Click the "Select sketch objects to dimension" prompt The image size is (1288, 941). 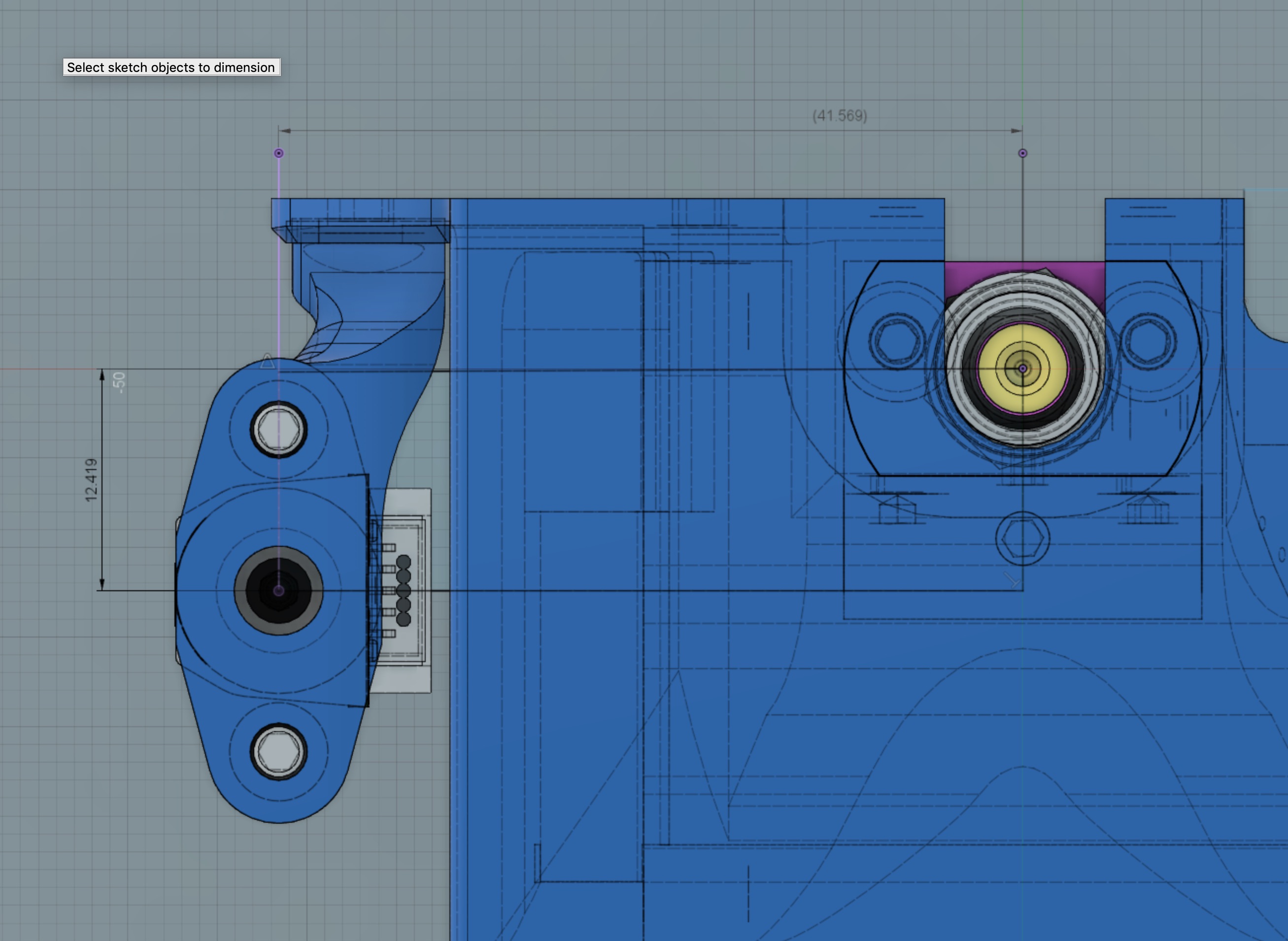click(171, 67)
